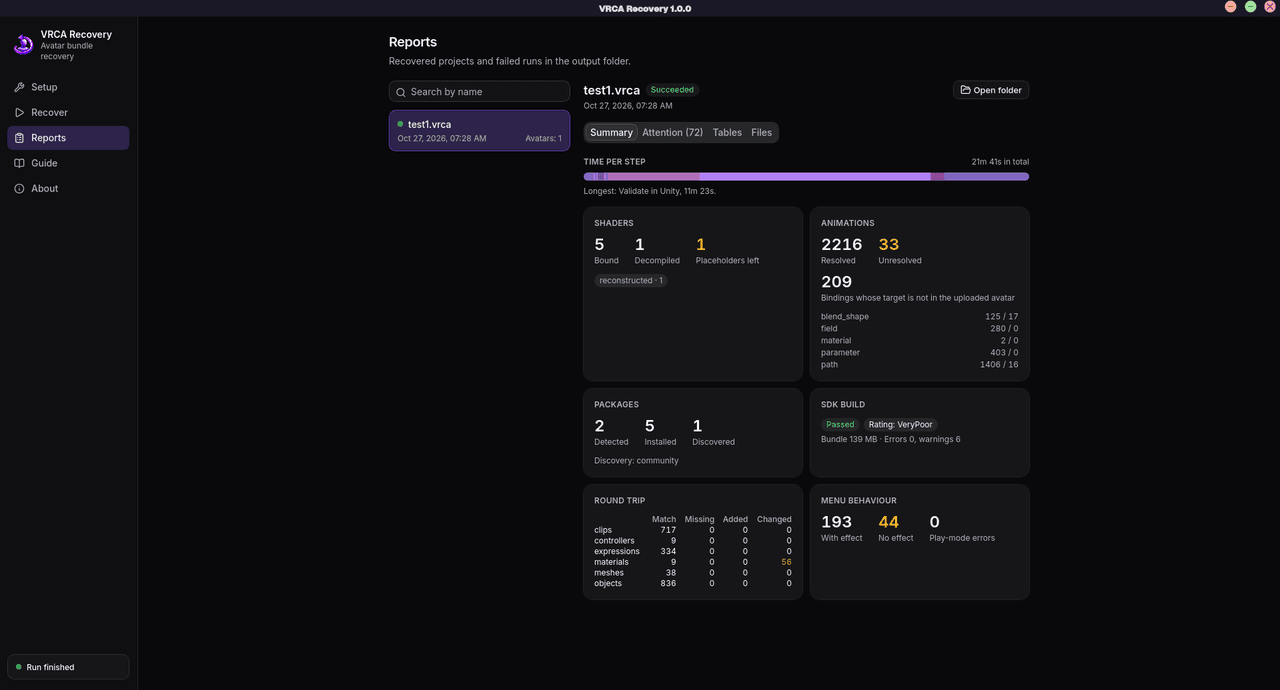This screenshot has height=690, width=1280.
Task: Click the Bundle 139 MB details line
Action: click(x=891, y=439)
